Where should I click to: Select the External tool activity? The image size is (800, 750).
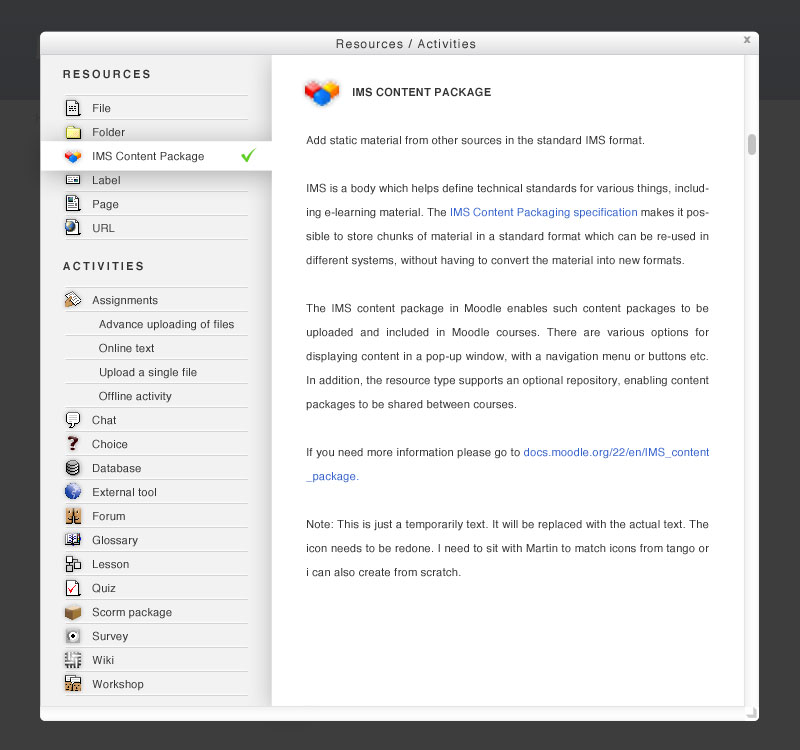[156, 492]
